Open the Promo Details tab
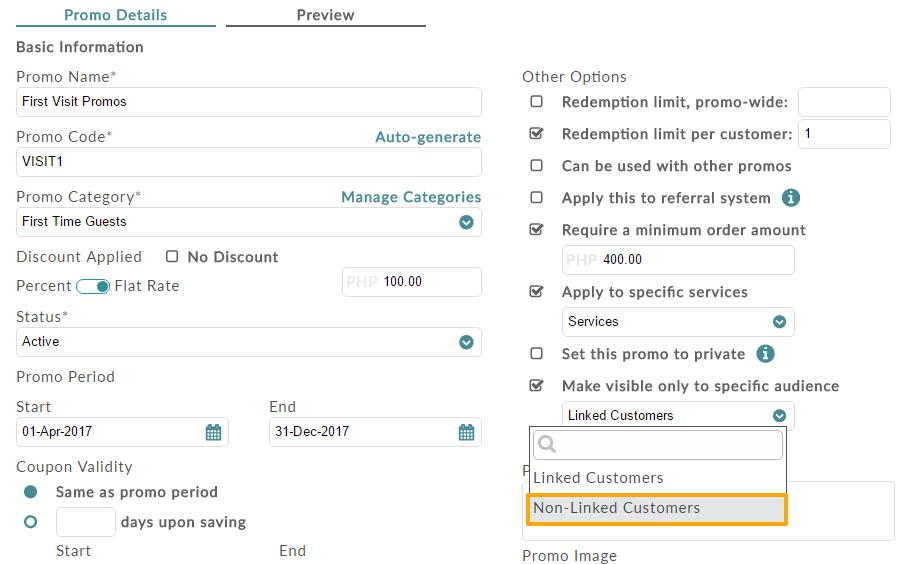912x564 pixels. click(115, 15)
